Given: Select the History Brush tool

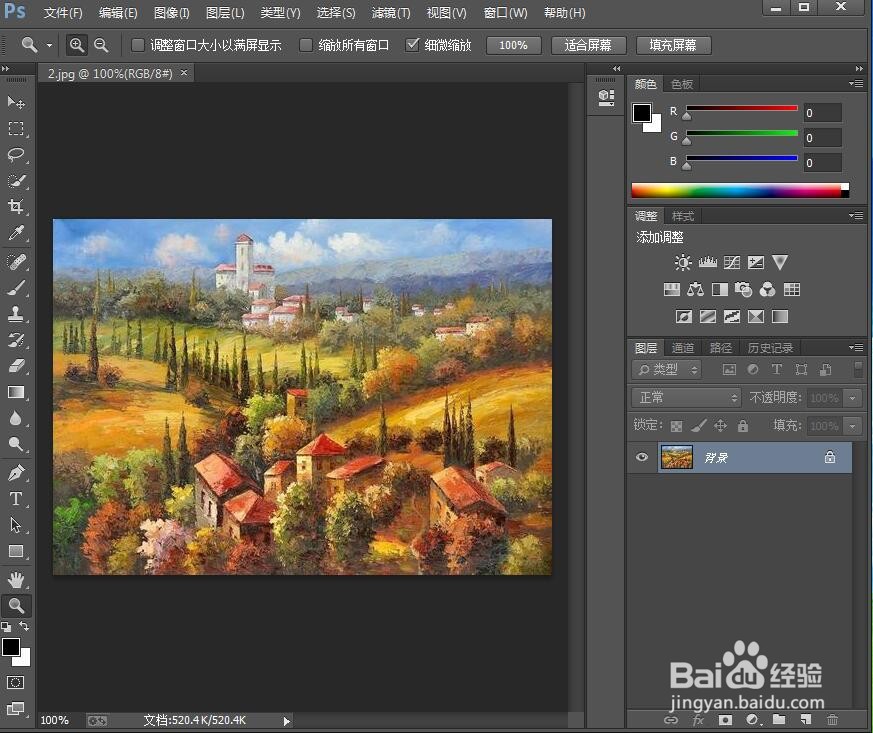Looking at the screenshot, I should (16, 340).
